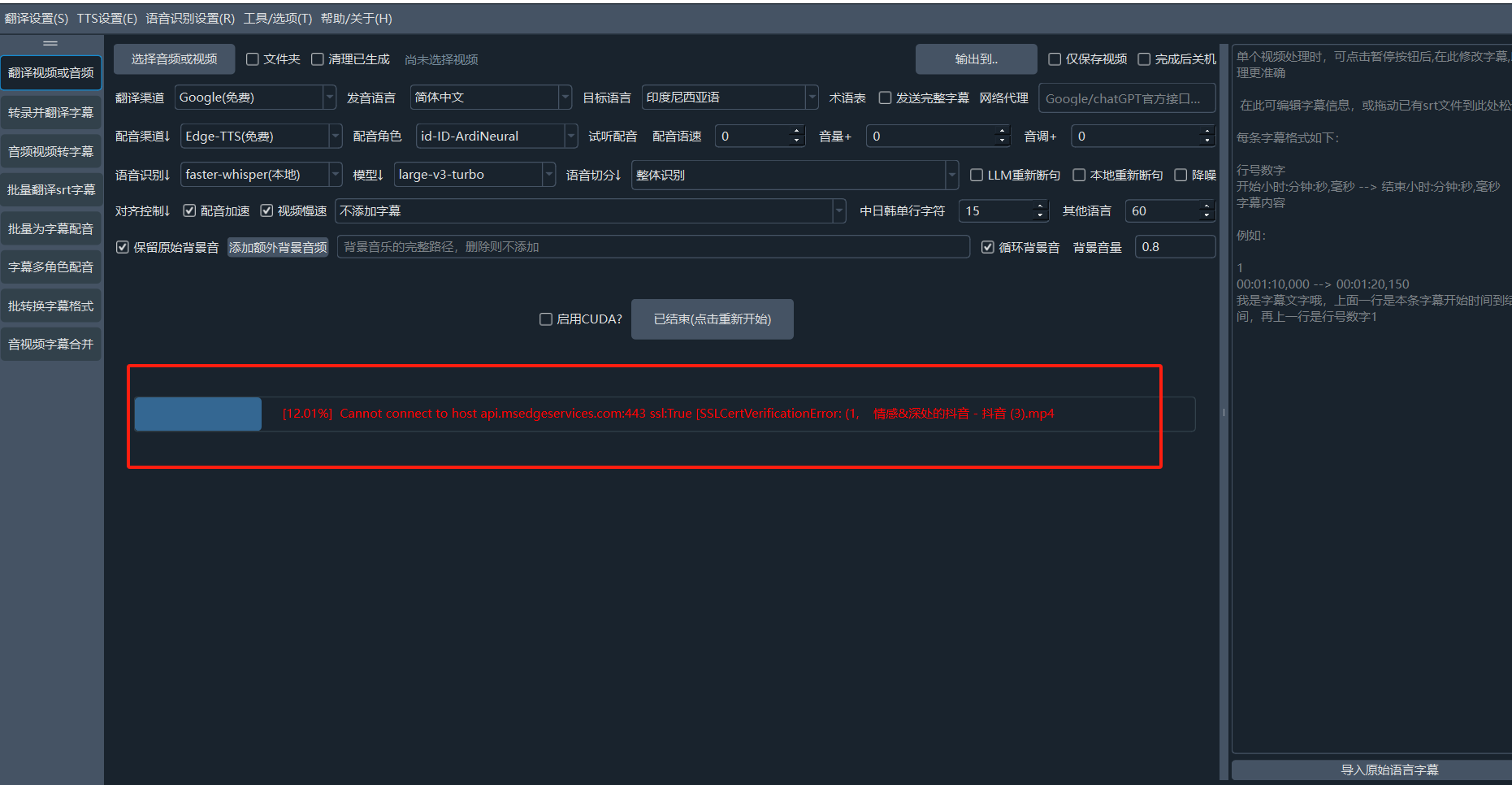1512x785 pixels.
Task: Open the 翻译渠道 Google dropdown
Action: (255, 98)
